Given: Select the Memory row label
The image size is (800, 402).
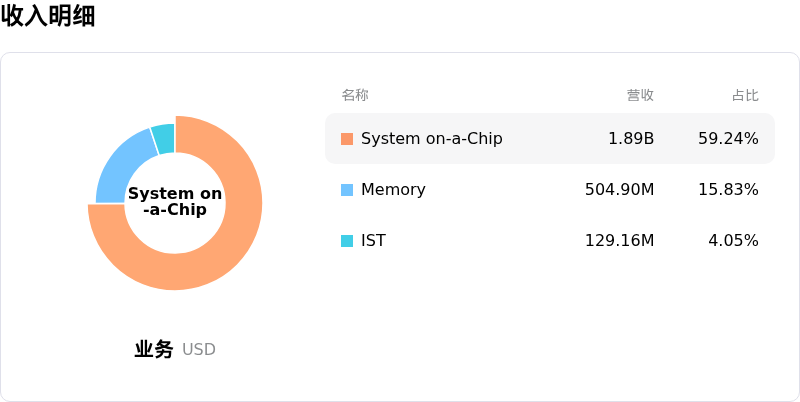Looking at the screenshot, I should pyautogui.click(x=393, y=190).
